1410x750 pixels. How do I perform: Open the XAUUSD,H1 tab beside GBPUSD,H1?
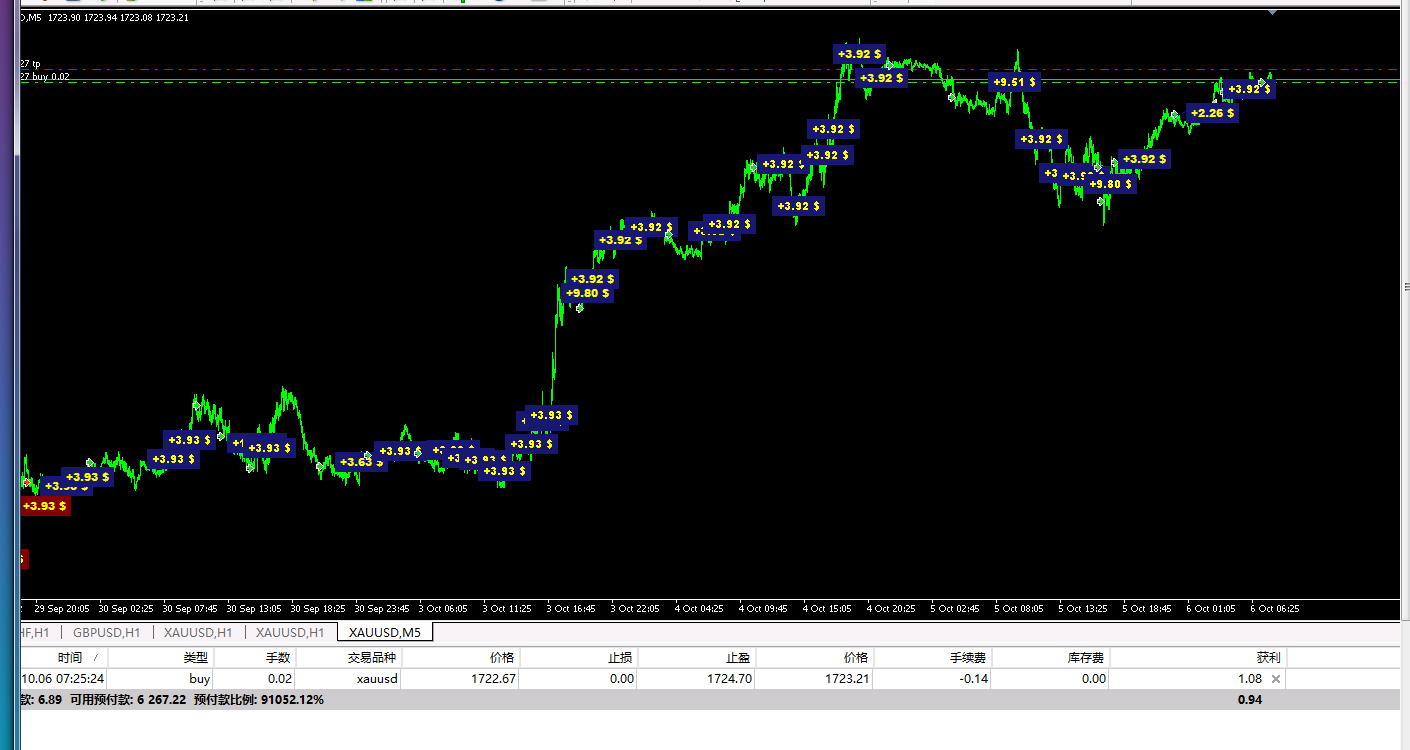point(198,632)
